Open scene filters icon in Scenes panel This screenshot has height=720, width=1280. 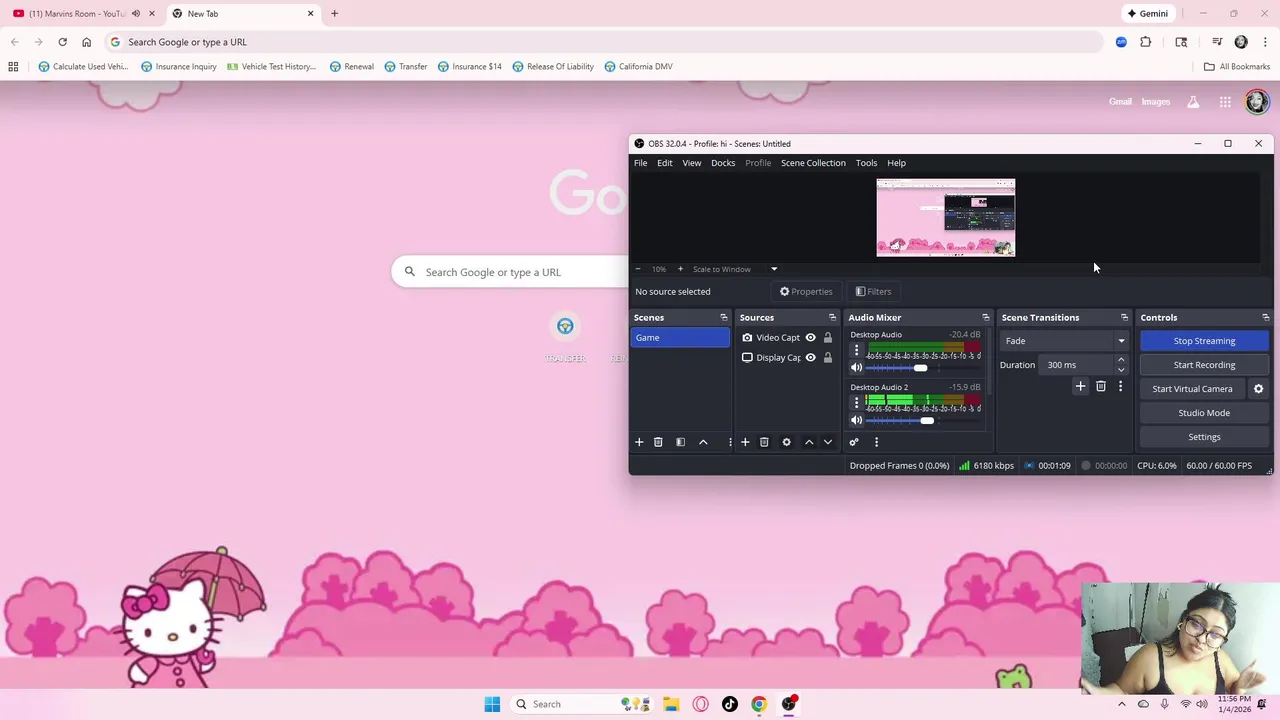click(680, 442)
